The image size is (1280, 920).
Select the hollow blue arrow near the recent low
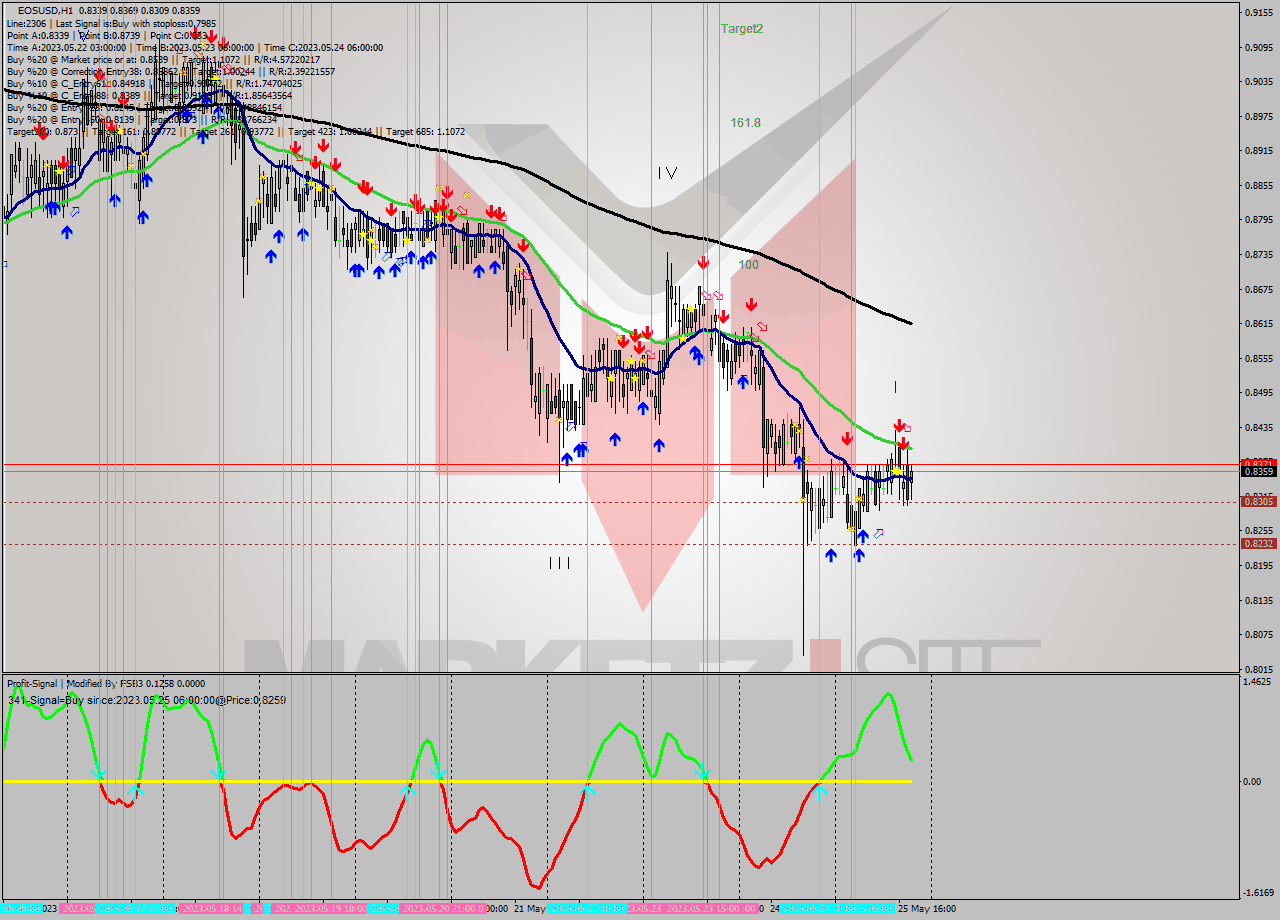tap(878, 533)
